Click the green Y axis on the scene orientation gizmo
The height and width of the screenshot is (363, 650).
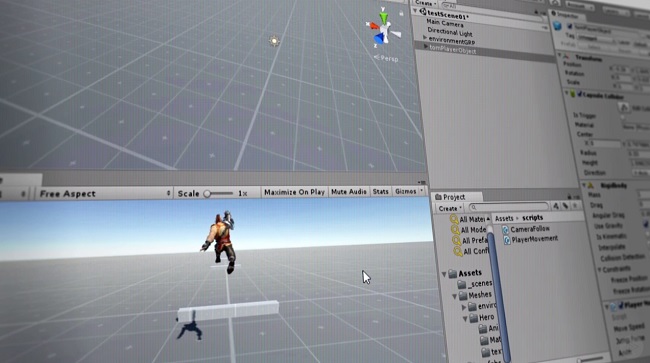pos(384,18)
